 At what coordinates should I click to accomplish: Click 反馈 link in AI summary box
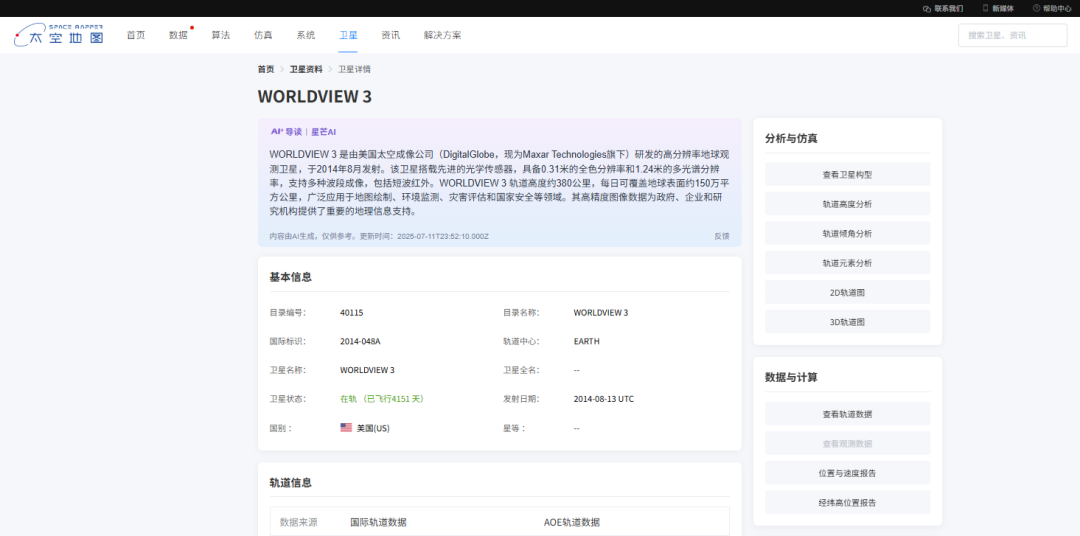click(721, 236)
